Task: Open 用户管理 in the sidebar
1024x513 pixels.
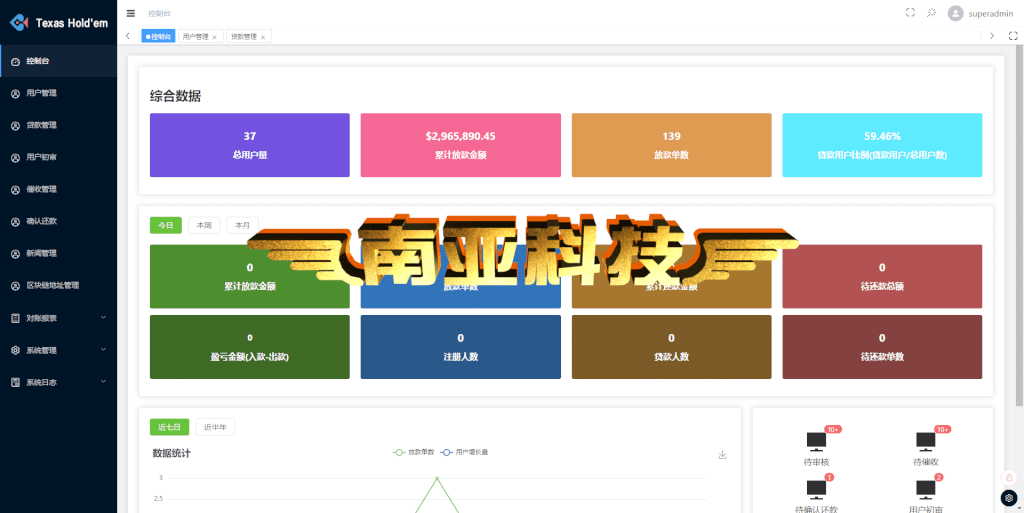Action: 58,93
